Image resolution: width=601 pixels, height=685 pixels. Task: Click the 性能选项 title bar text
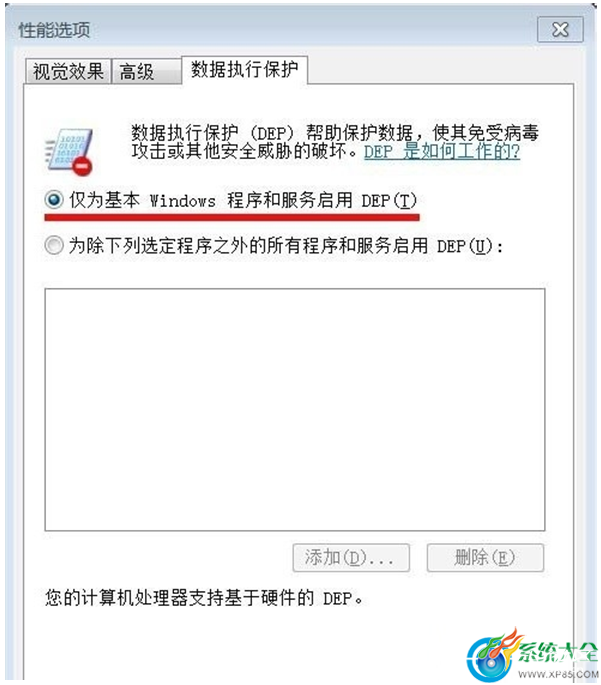click(x=54, y=30)
